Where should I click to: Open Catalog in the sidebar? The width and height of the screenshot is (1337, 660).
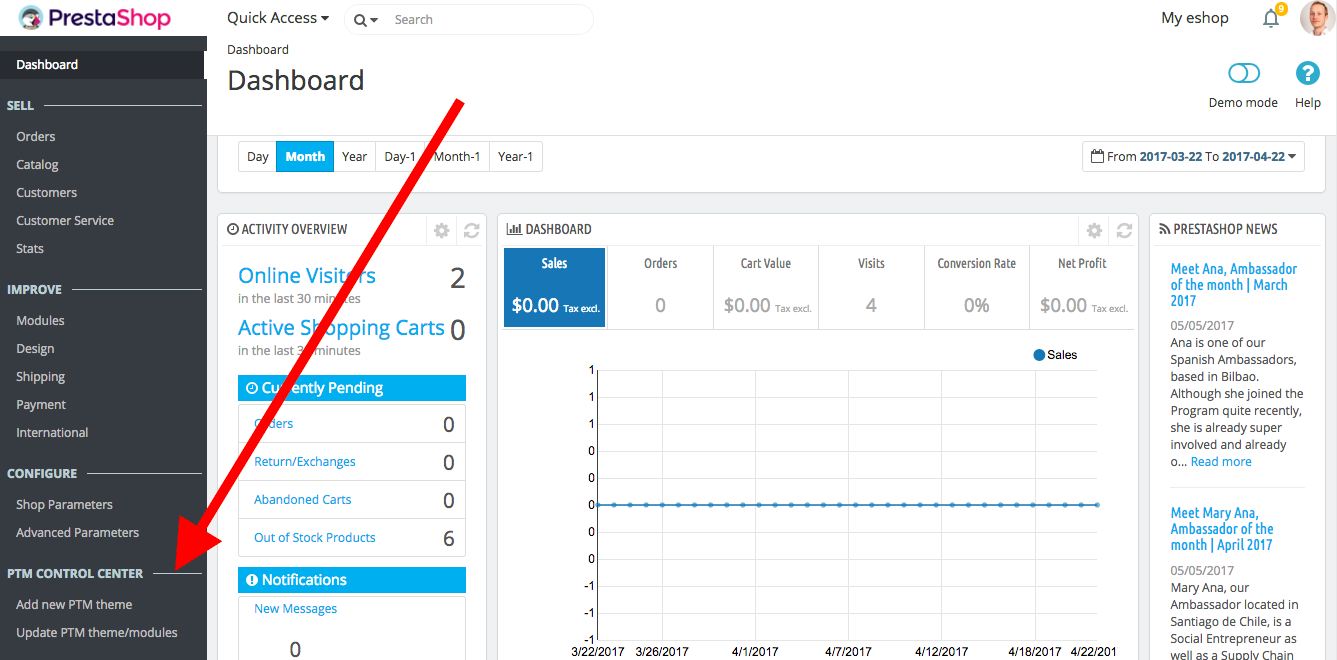pos(37,164)
